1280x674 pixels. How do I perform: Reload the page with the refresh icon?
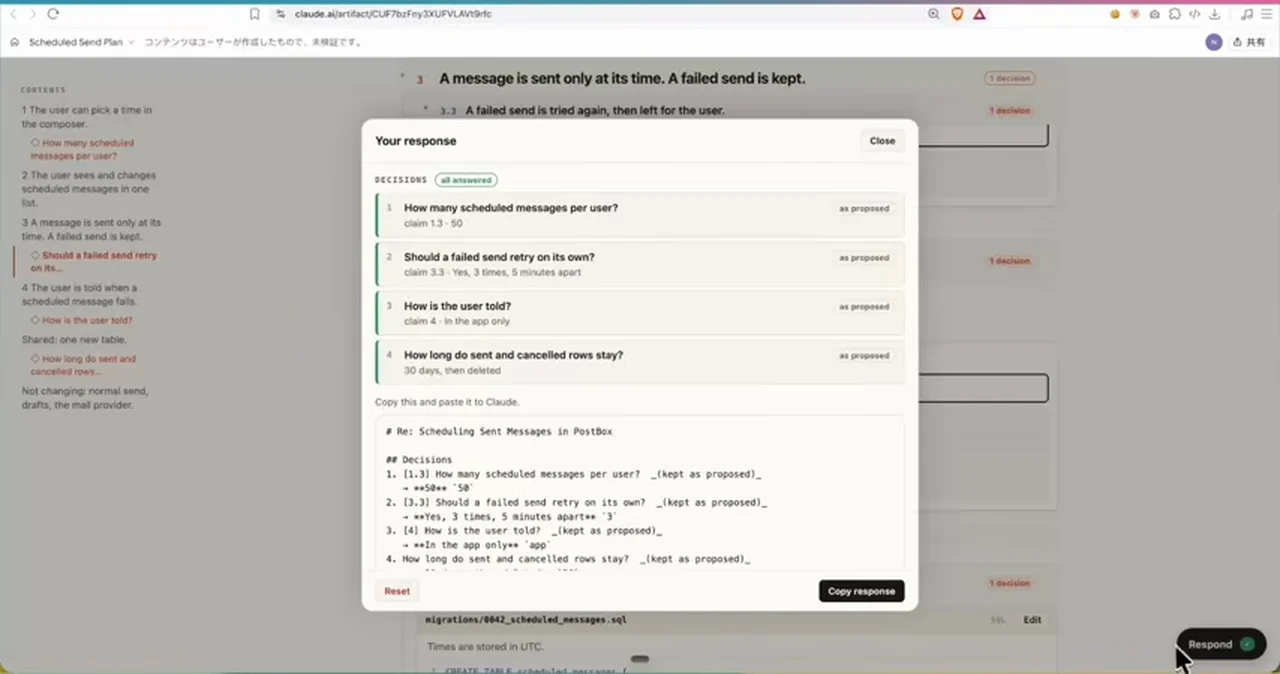coord(53,14)
